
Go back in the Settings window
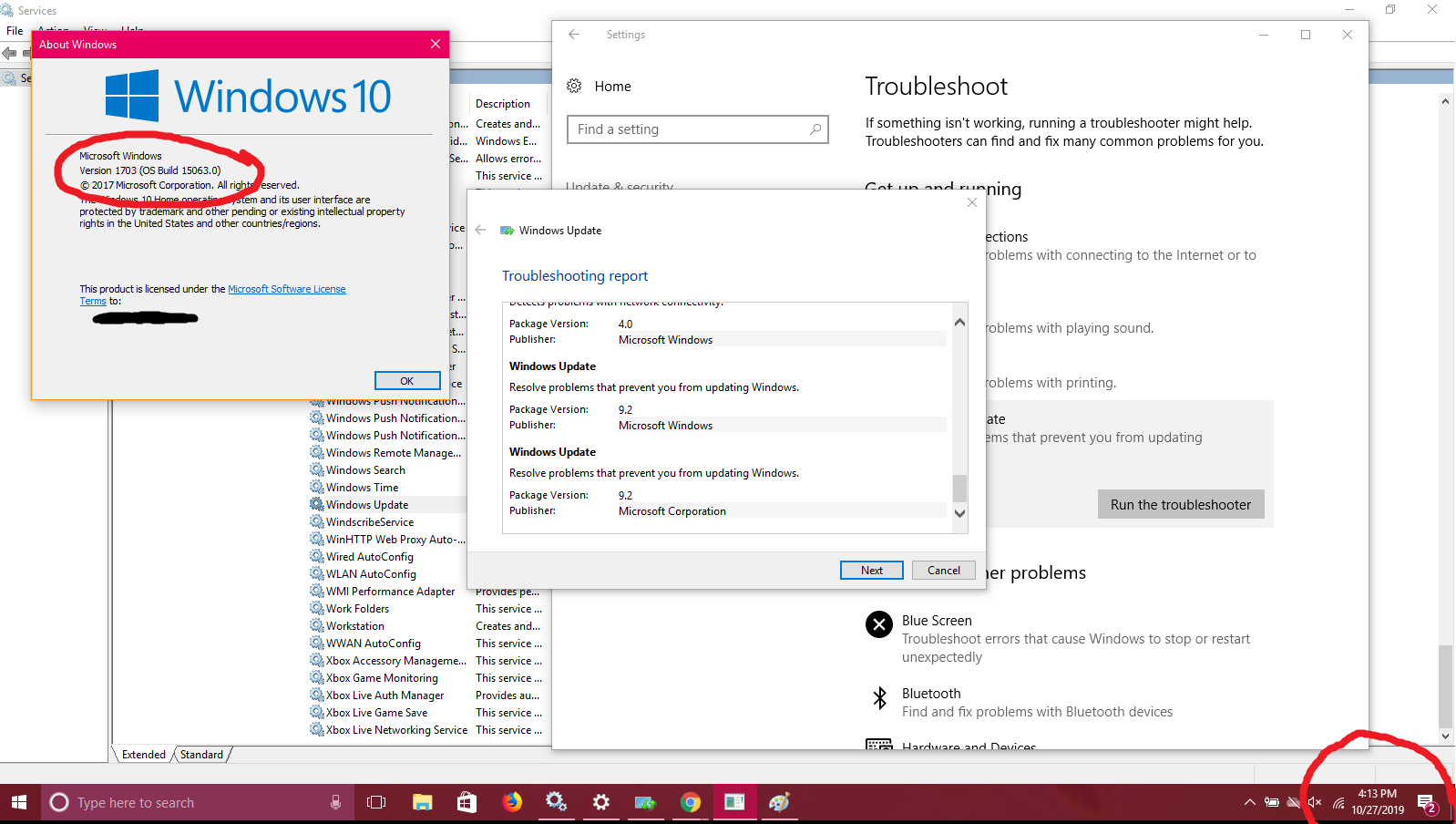574,35
